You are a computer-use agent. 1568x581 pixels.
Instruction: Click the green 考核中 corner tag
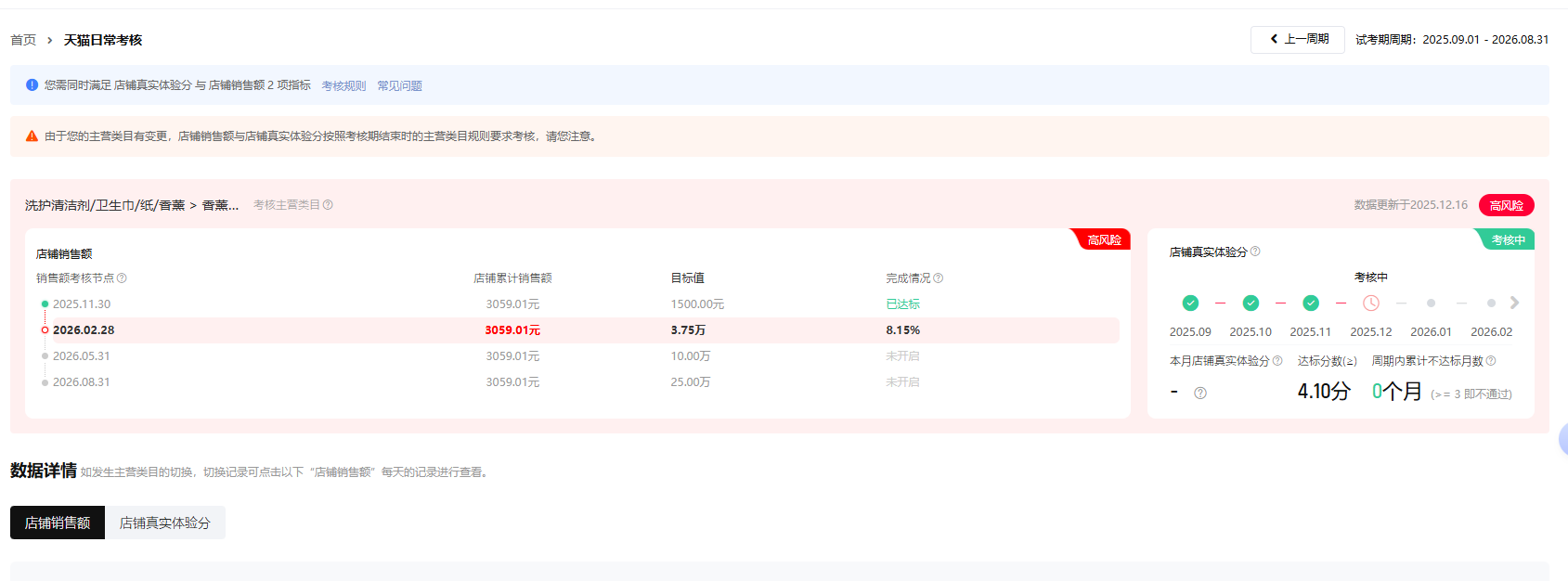[x=1508, y=239]
